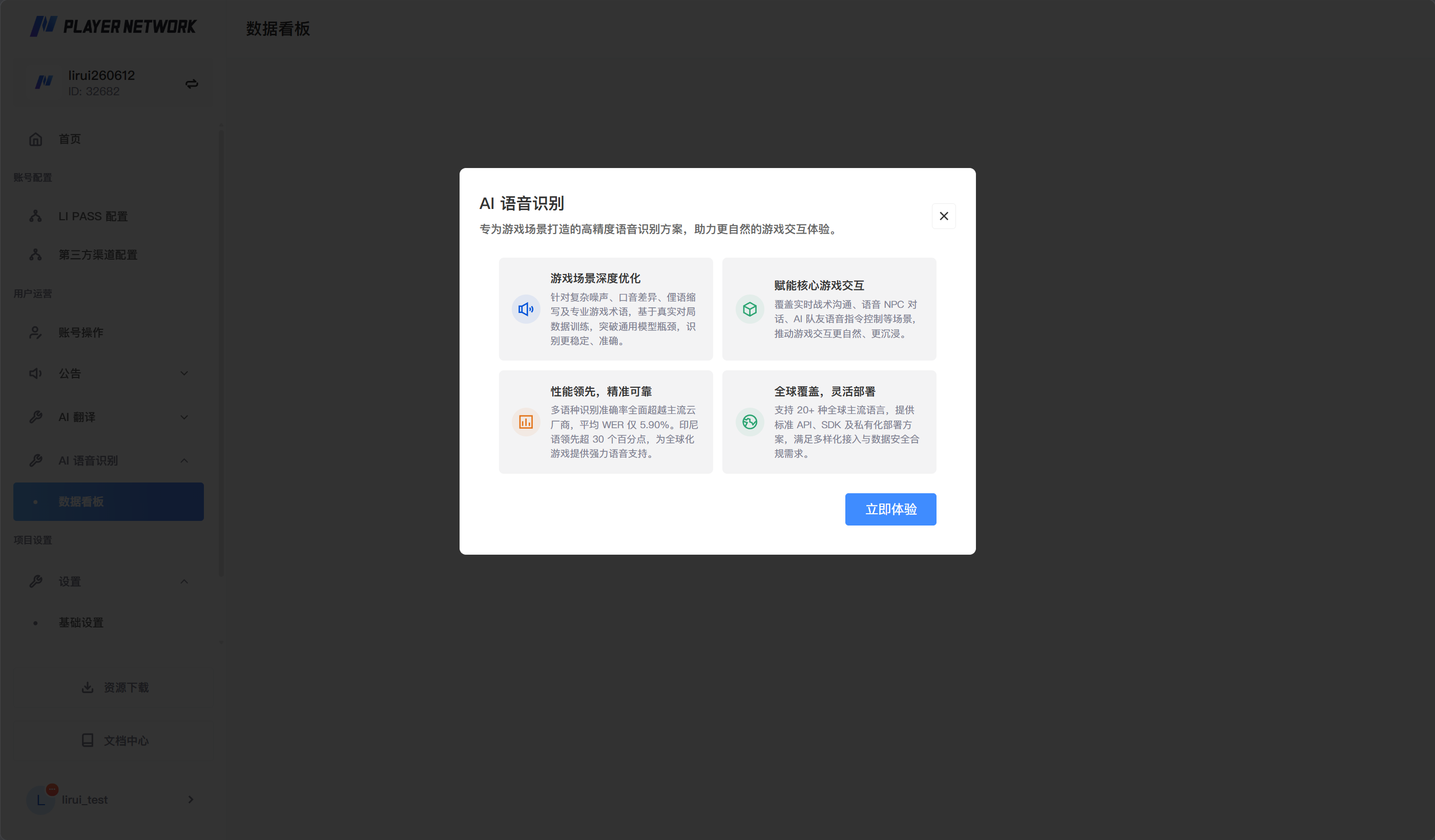This screenshot has width=1435, height=840.
Task: Click the 账号配置 section label
Action: pos(32,178)
